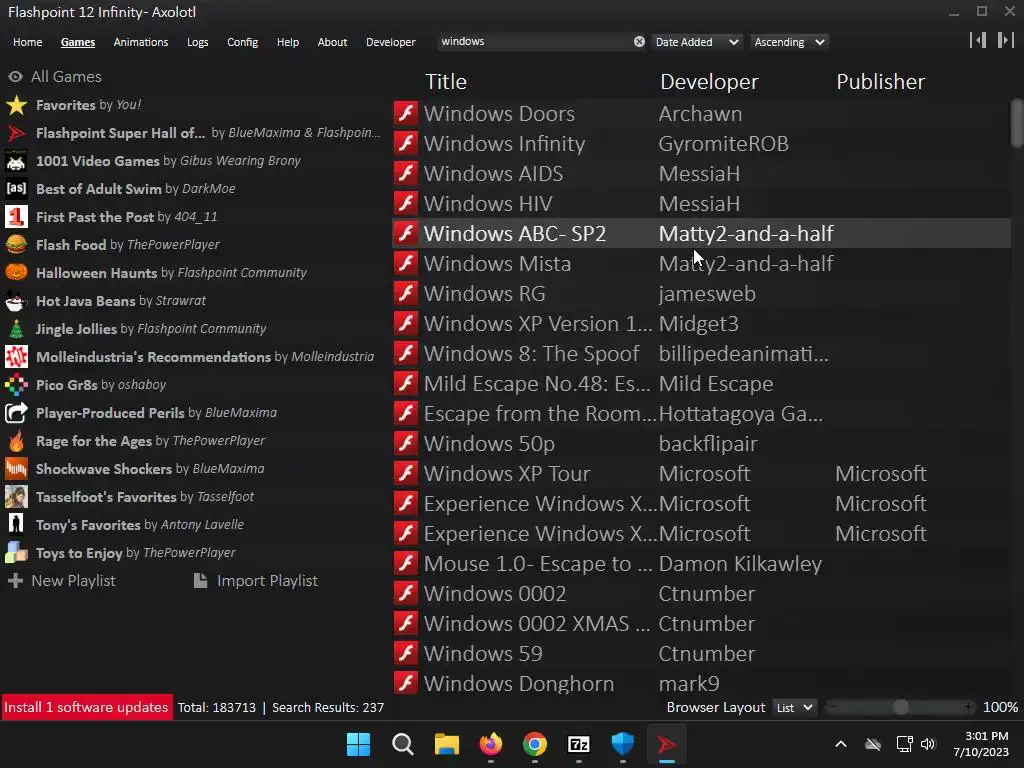Select the Windows Infinity row

(701, 143)
